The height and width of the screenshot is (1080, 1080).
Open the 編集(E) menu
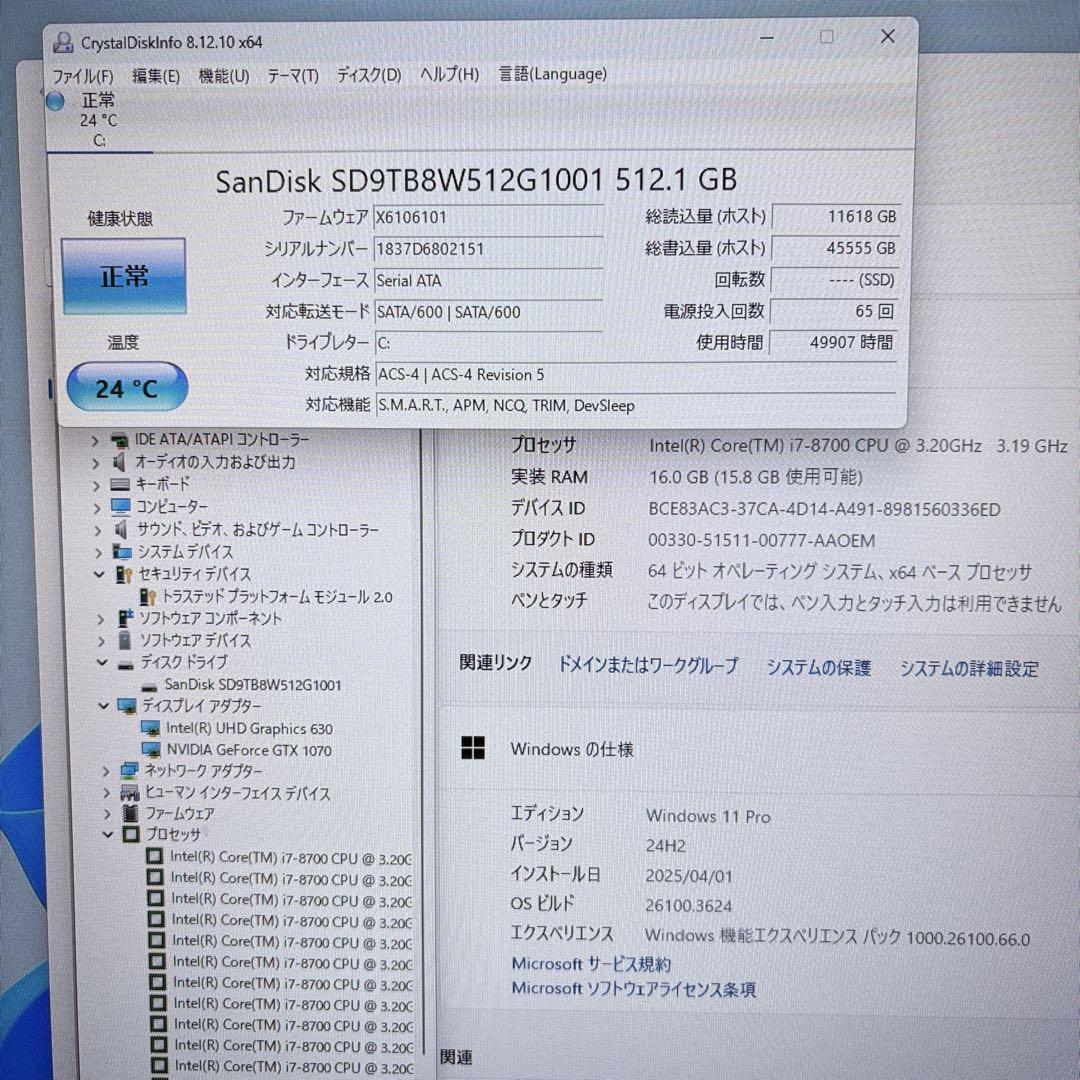pos(156,75)
